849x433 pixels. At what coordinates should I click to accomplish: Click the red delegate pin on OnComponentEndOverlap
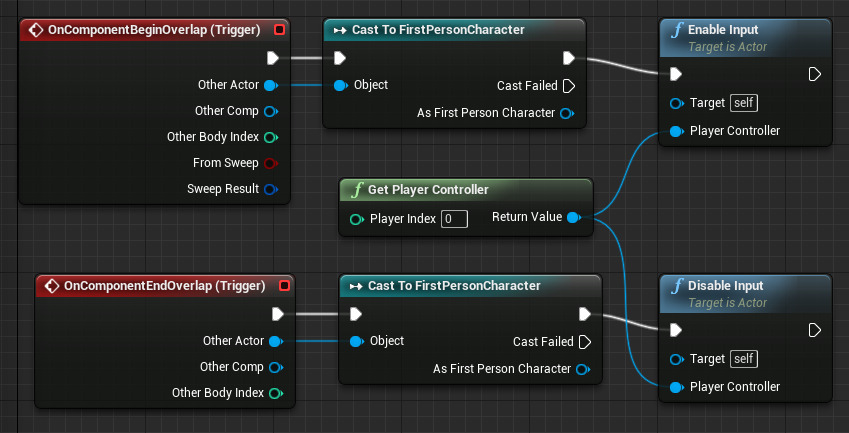pyautogui.click(x=284, y=286)
